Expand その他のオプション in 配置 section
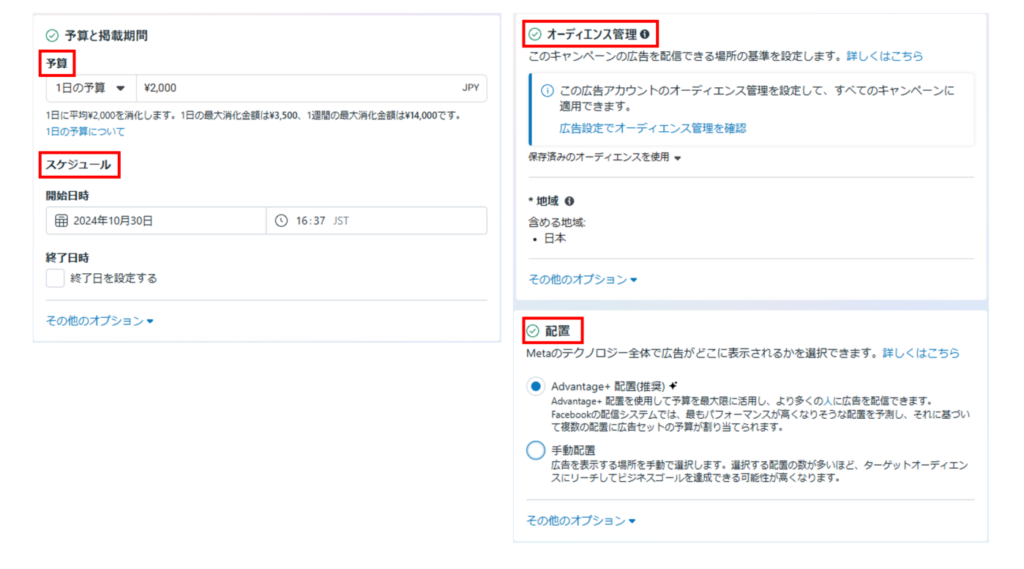Viewport: 1024px width, 569px height. pos(581,520)
